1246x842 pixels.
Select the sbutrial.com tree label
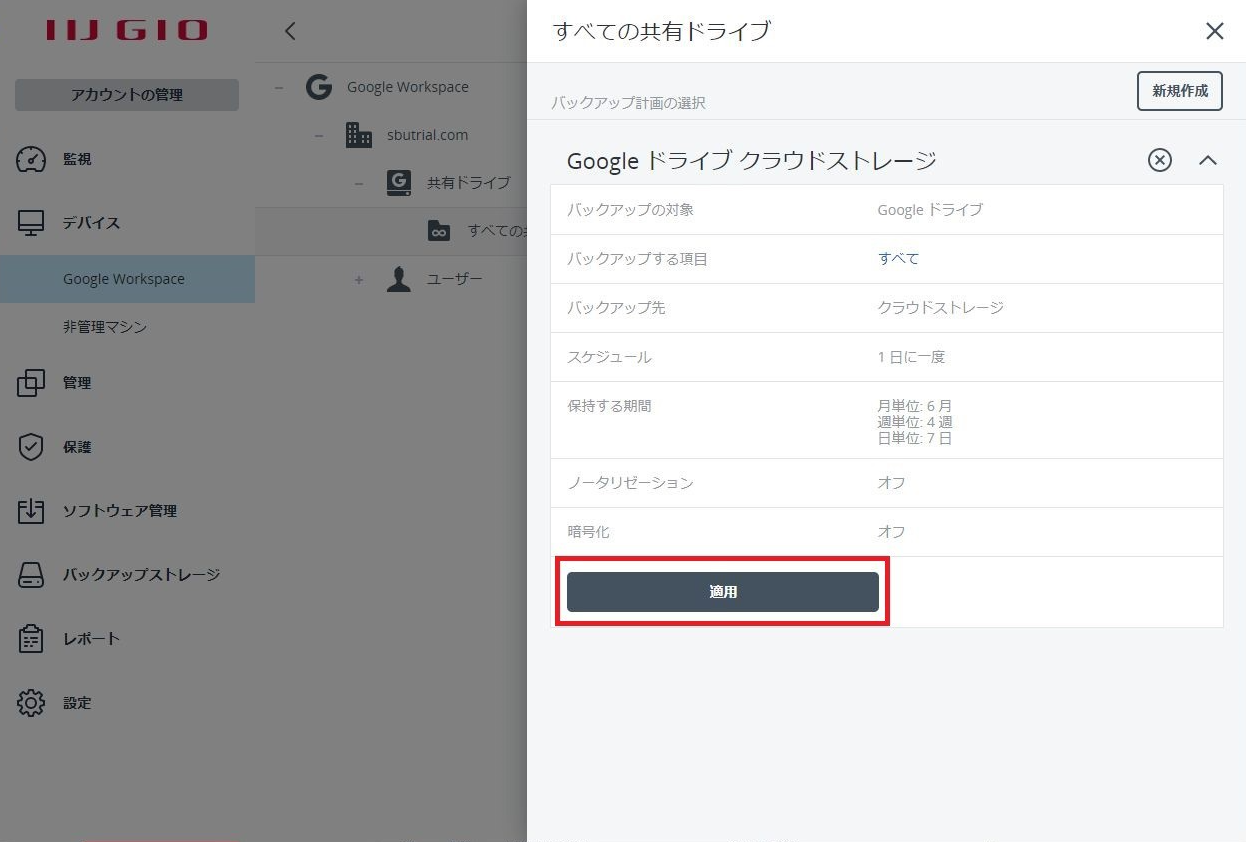click(x=427, y=135)
